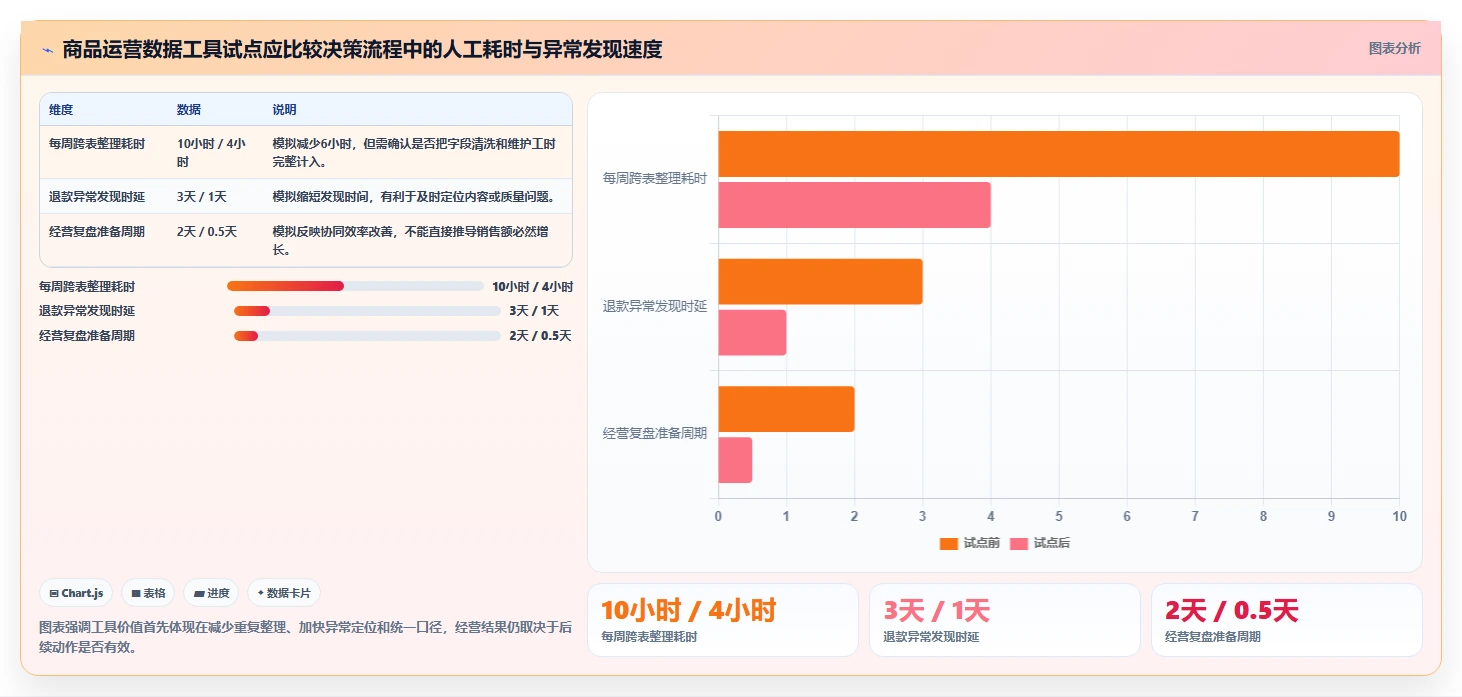The image size is (1462, 697).
Task: Click x-axis tick label 5
Action: pyautogui.click(x=1059, y=516)
